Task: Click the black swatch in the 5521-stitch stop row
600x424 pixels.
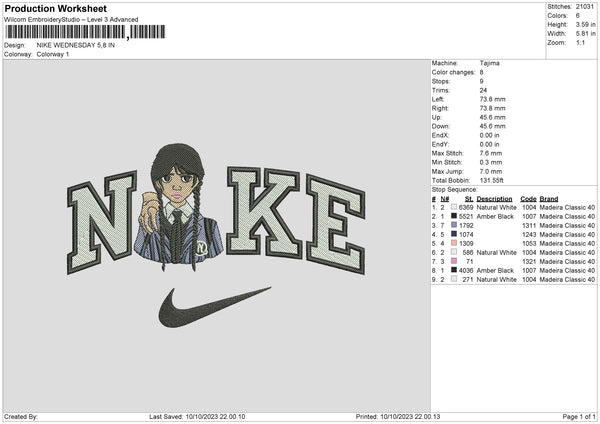Action: click(454, 216)
